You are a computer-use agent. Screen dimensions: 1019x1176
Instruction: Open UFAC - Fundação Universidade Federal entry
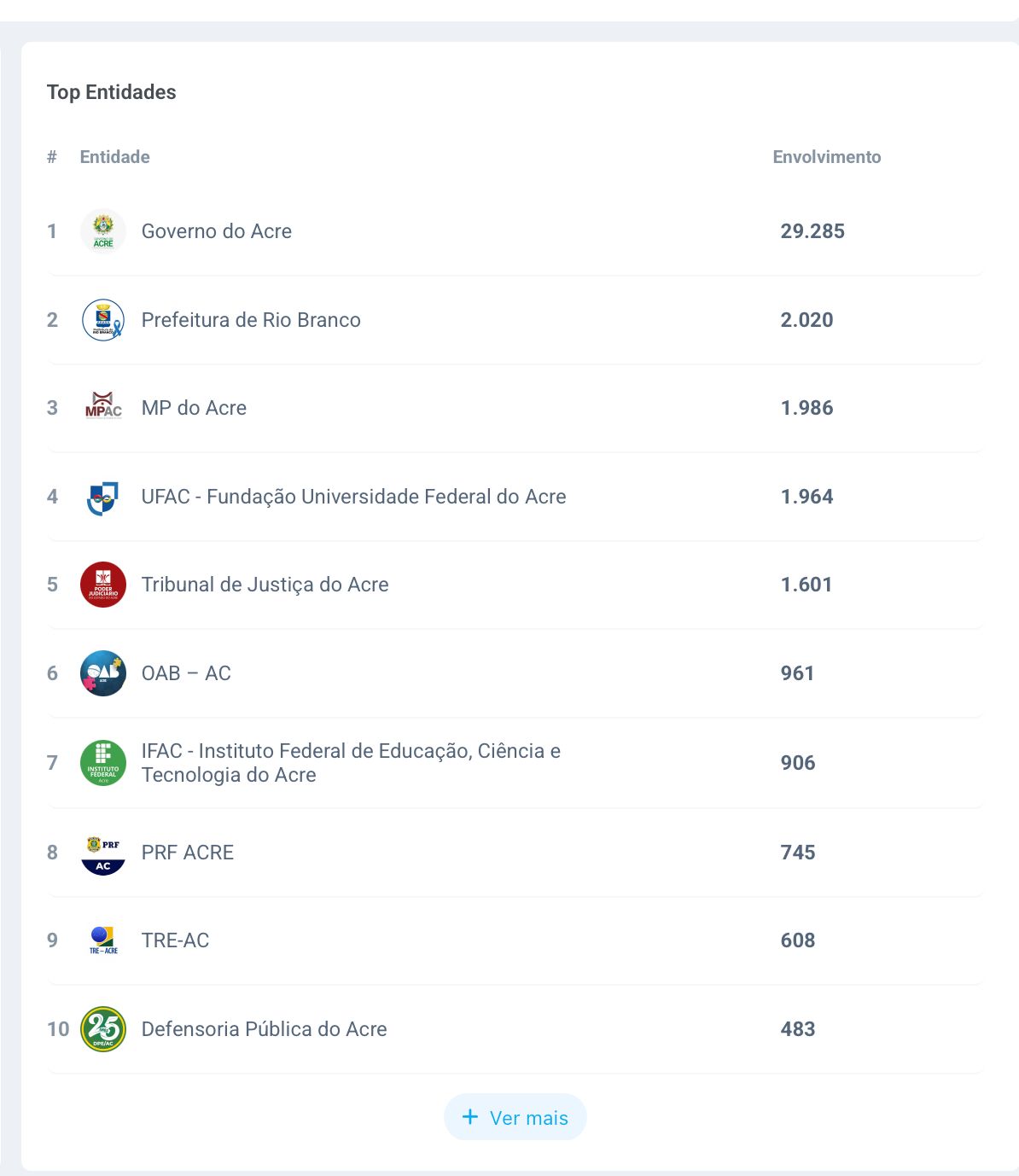[353, 497]
